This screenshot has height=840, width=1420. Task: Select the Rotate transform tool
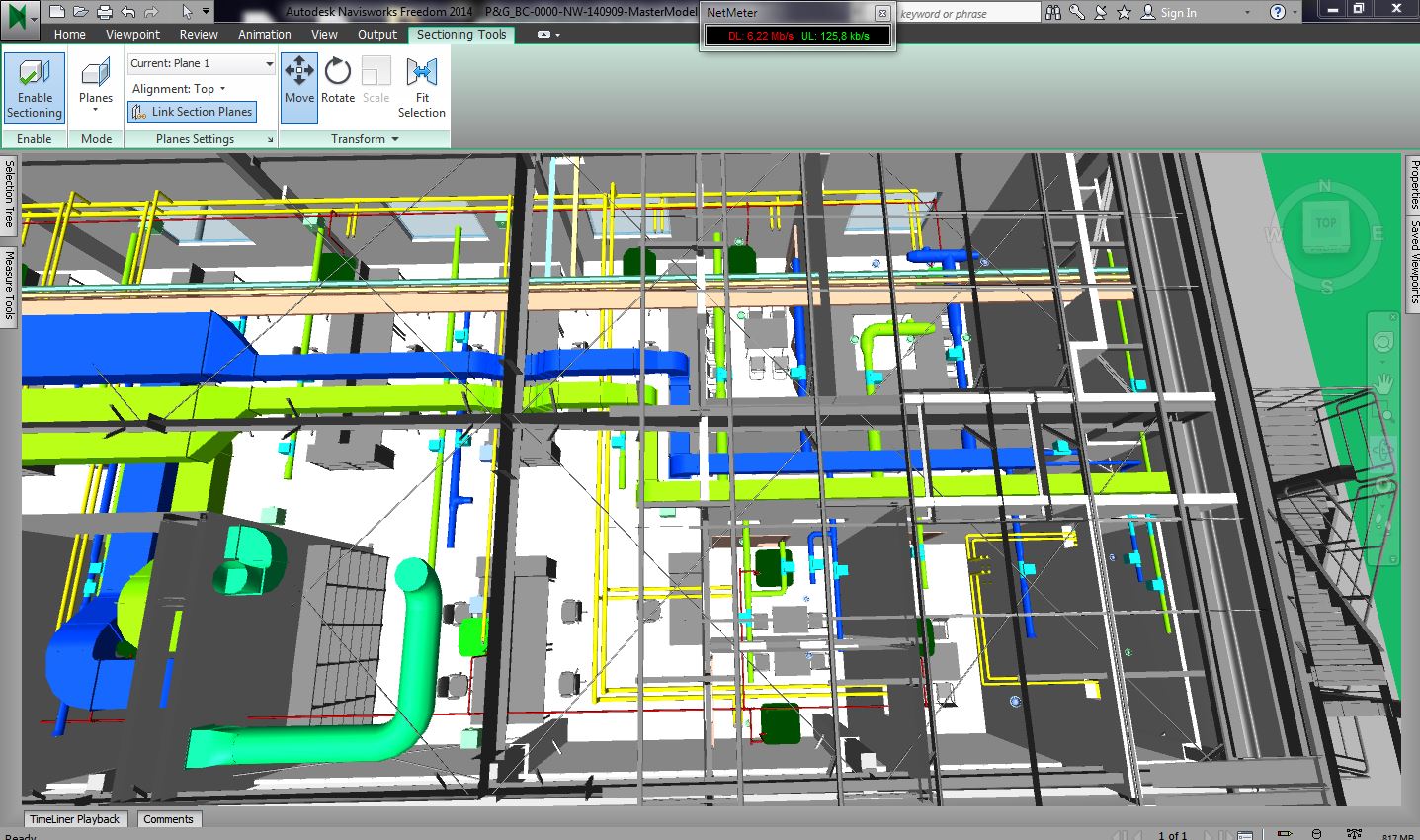coord(338,81)
